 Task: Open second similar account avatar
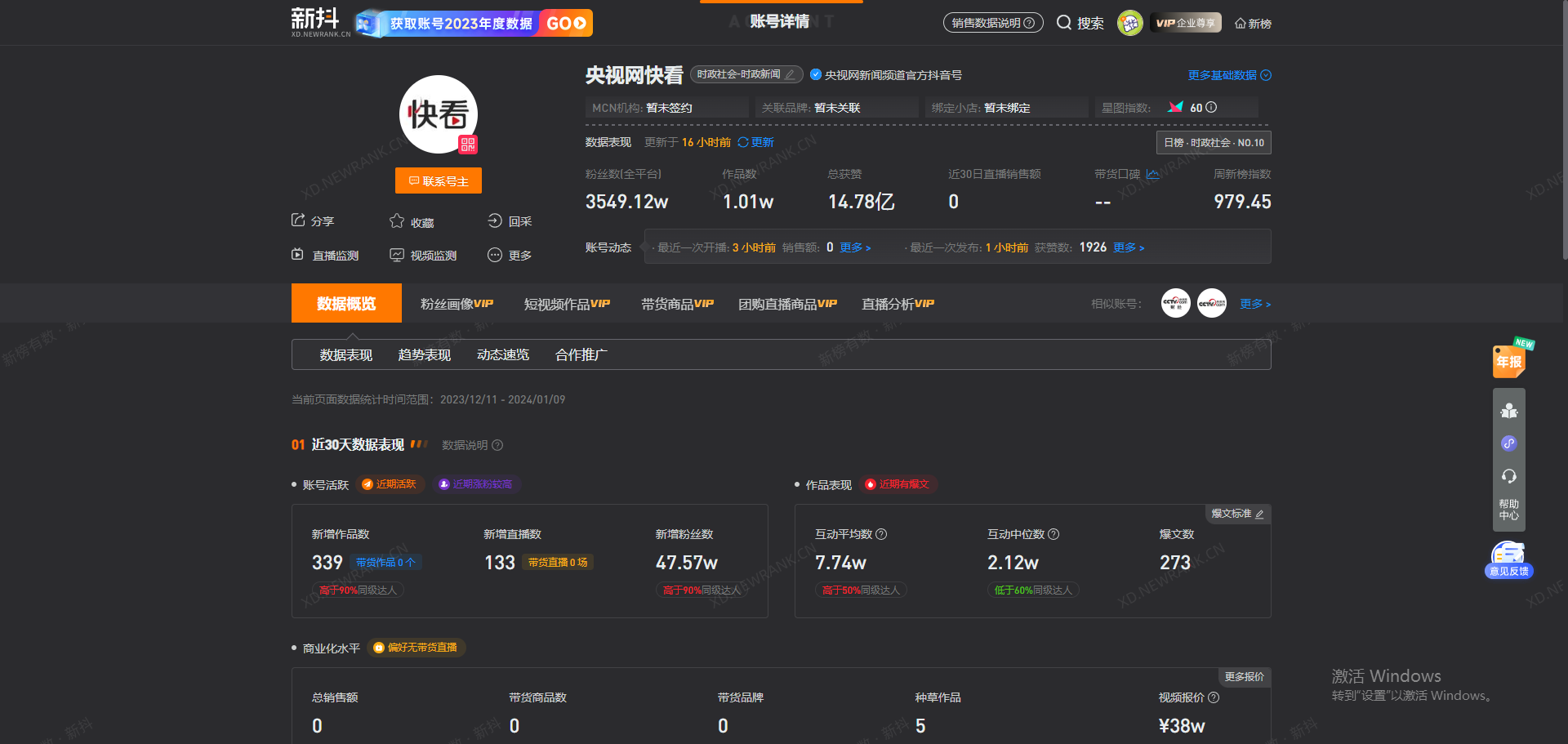point(1212,303)
